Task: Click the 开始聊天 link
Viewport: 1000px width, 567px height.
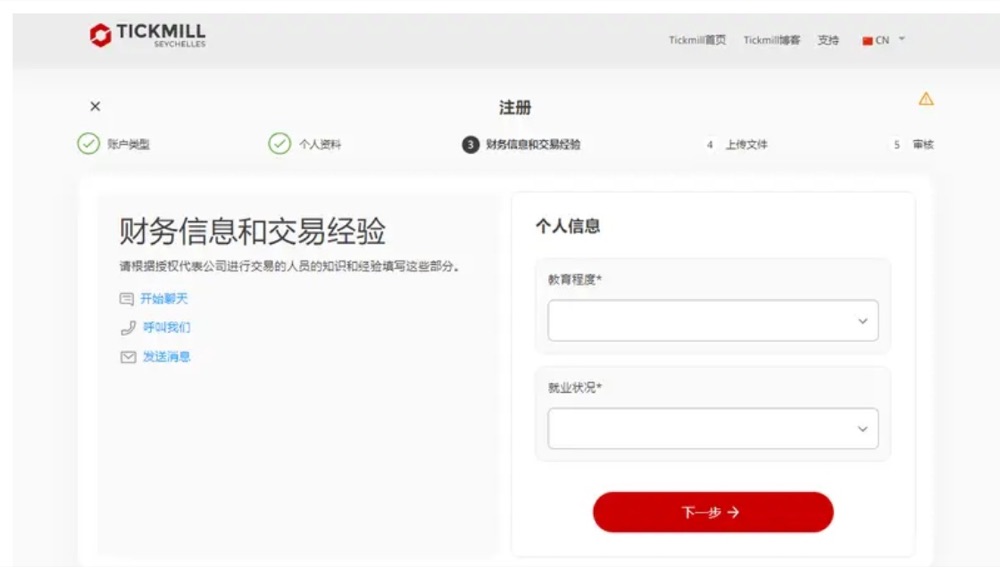Action: 164,298
